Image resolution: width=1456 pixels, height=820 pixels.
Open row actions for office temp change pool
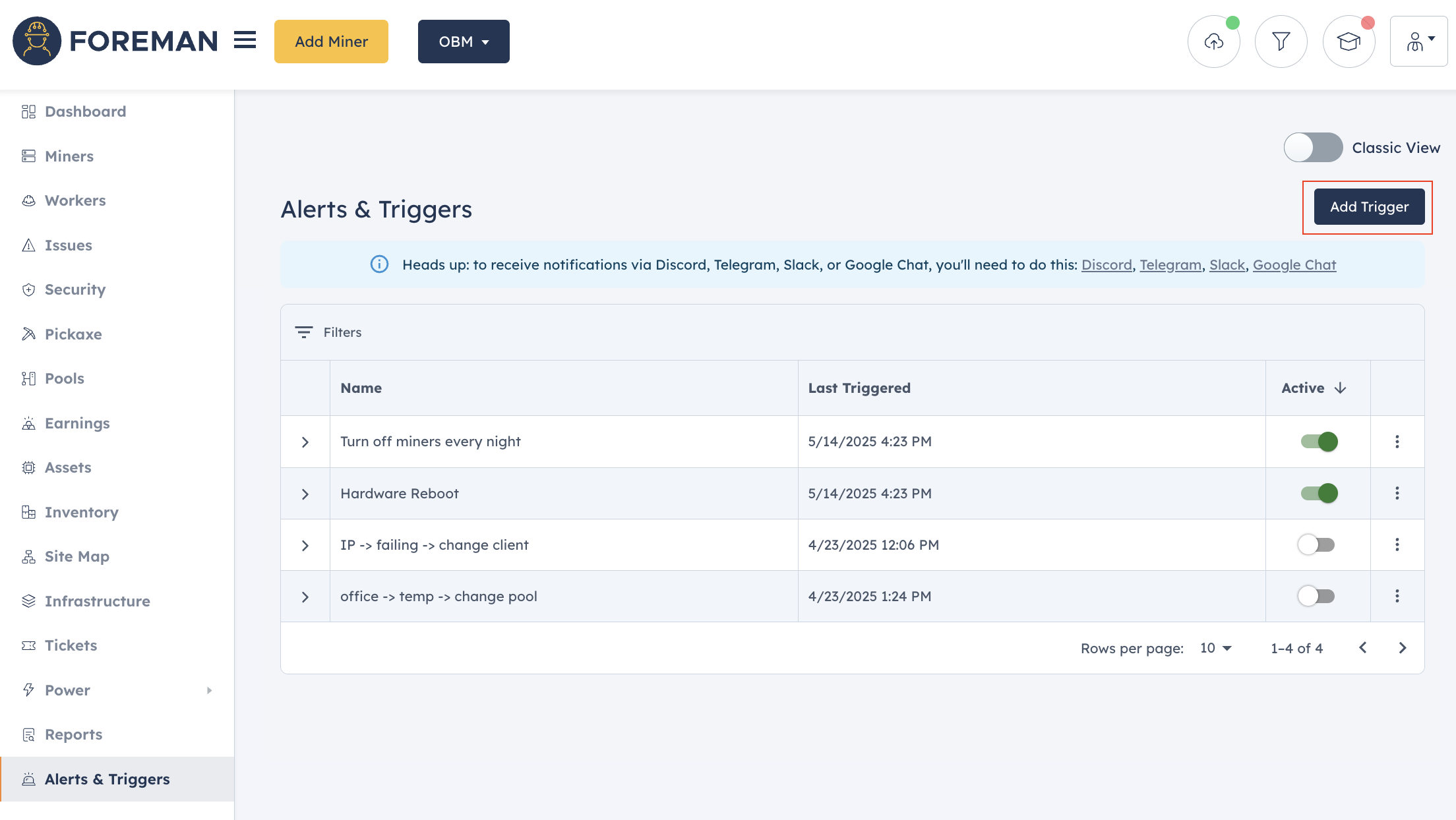coord(1397,596)
